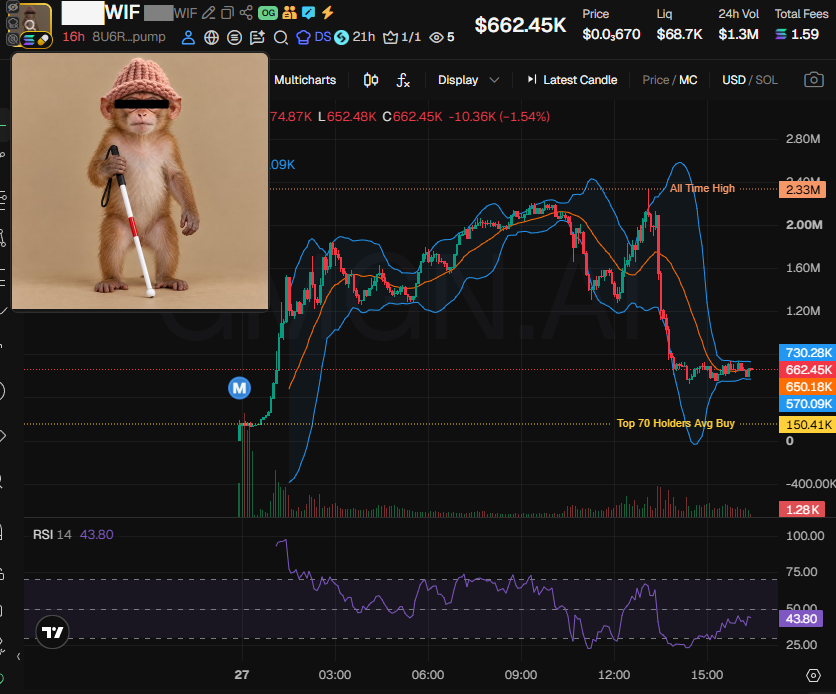The width and height of the screenshot is (836, 694).
Task: Click the eye watchers count 5
Action: tap(442, 37)
